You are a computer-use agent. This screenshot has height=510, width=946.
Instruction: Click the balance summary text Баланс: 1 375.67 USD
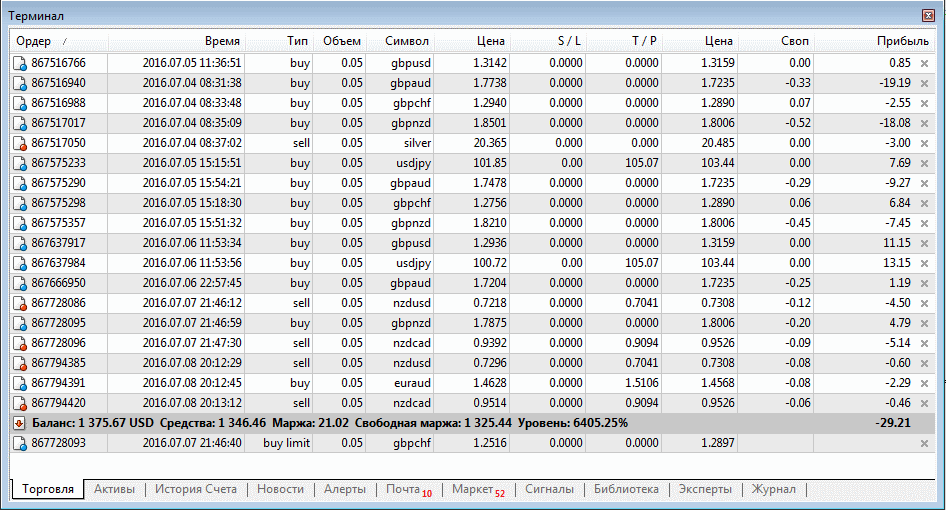pyautogui.click(x=93, y=423)
